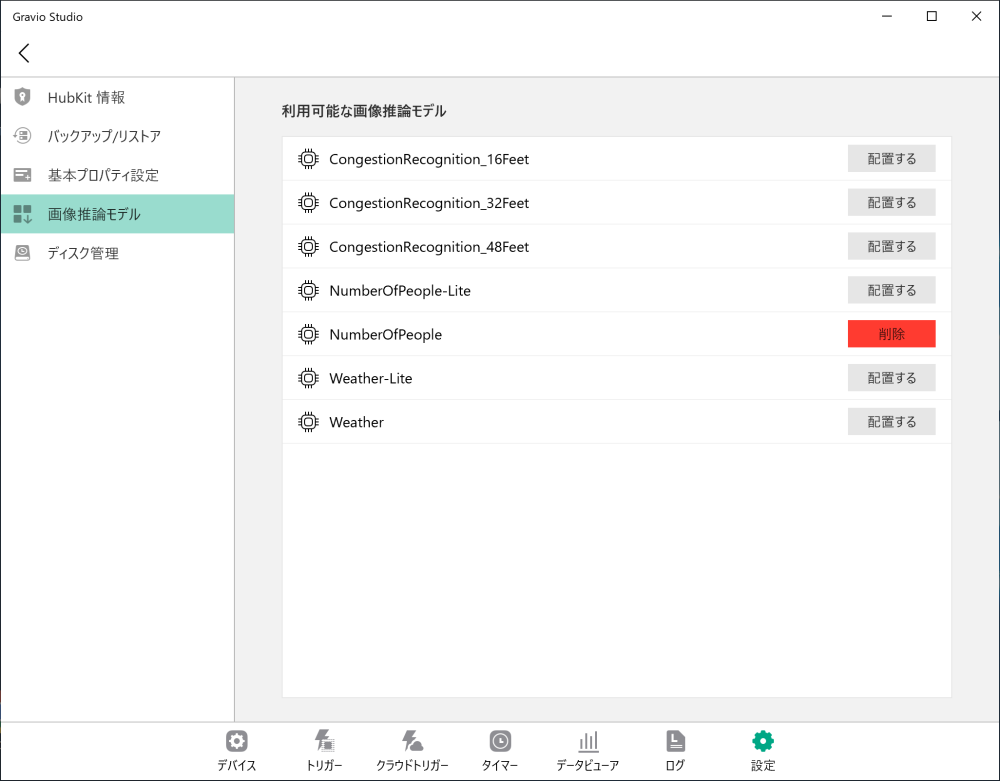Select the CongestionRecognition_16Feet model name
The width and height of the screenshot is (1000, 781).
coord(429,159)
